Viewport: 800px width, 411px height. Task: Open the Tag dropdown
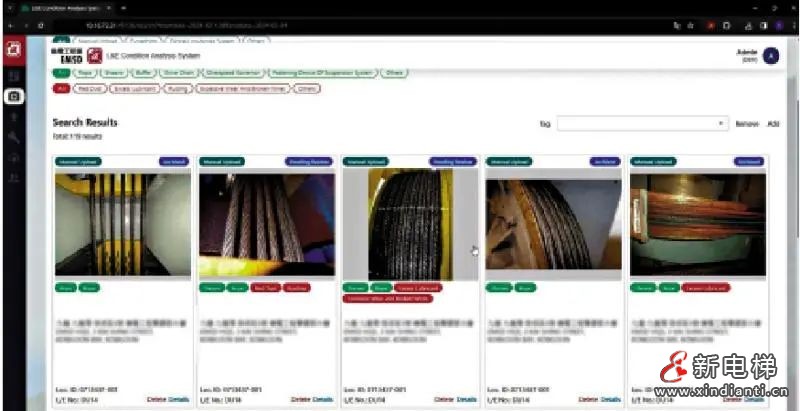(x=641, y=123)
